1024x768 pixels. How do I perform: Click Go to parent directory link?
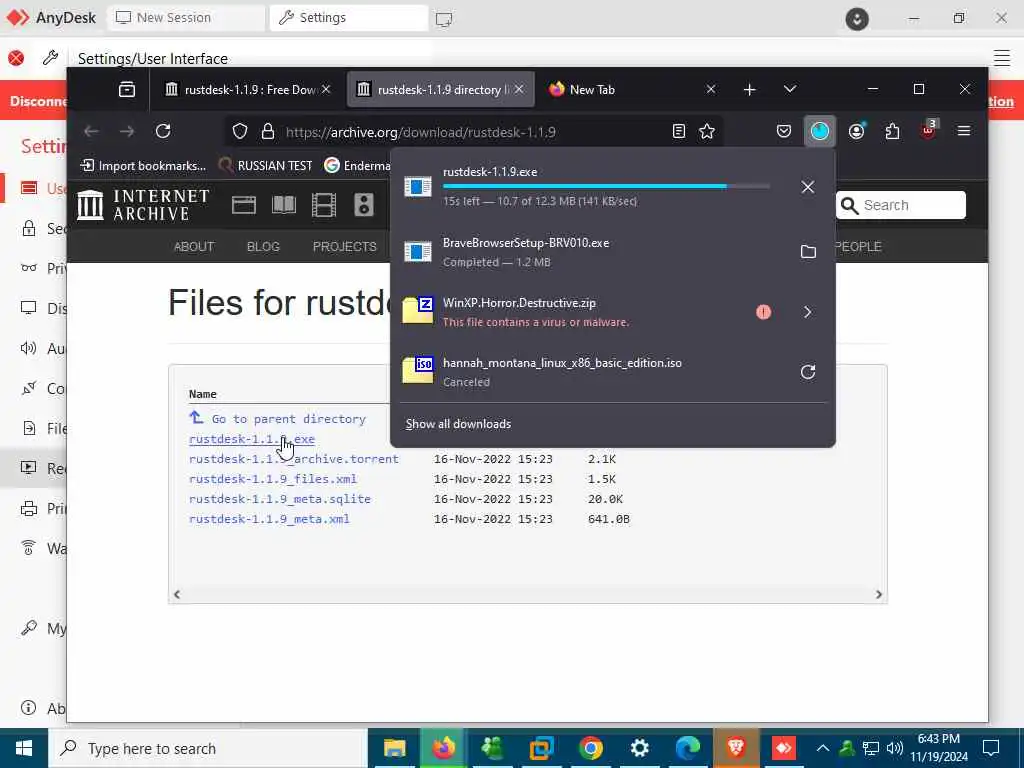288,419
